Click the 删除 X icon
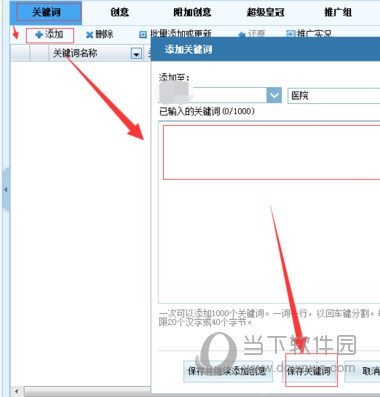Viewport: 380px width, 397px height. pos(89,35)
